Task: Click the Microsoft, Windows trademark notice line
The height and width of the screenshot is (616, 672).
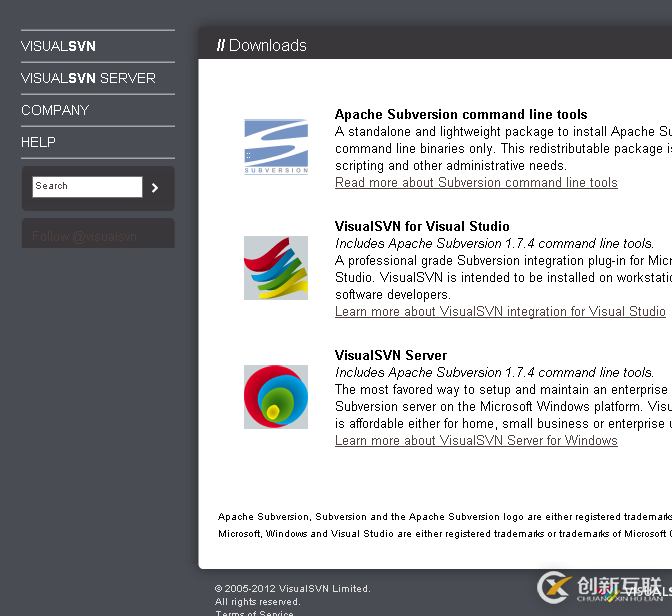Action: (x=445, y=534)
